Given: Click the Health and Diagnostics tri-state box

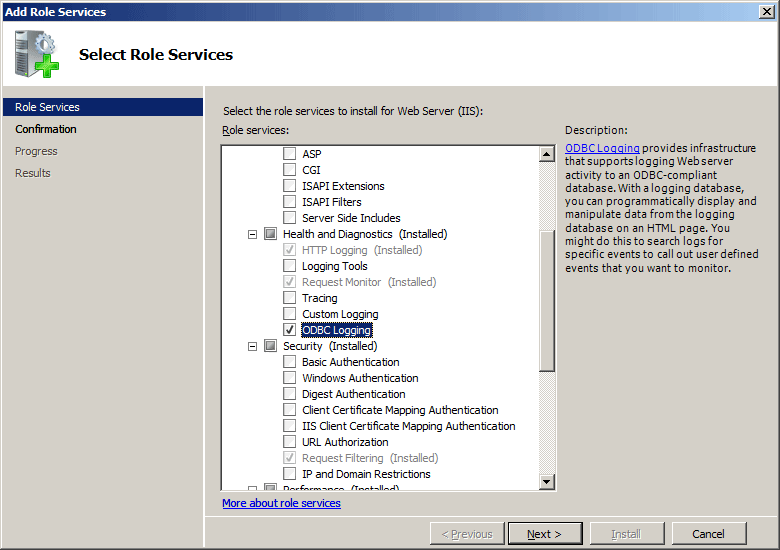Looking at the screenshot, I should (x=270, y=234).
